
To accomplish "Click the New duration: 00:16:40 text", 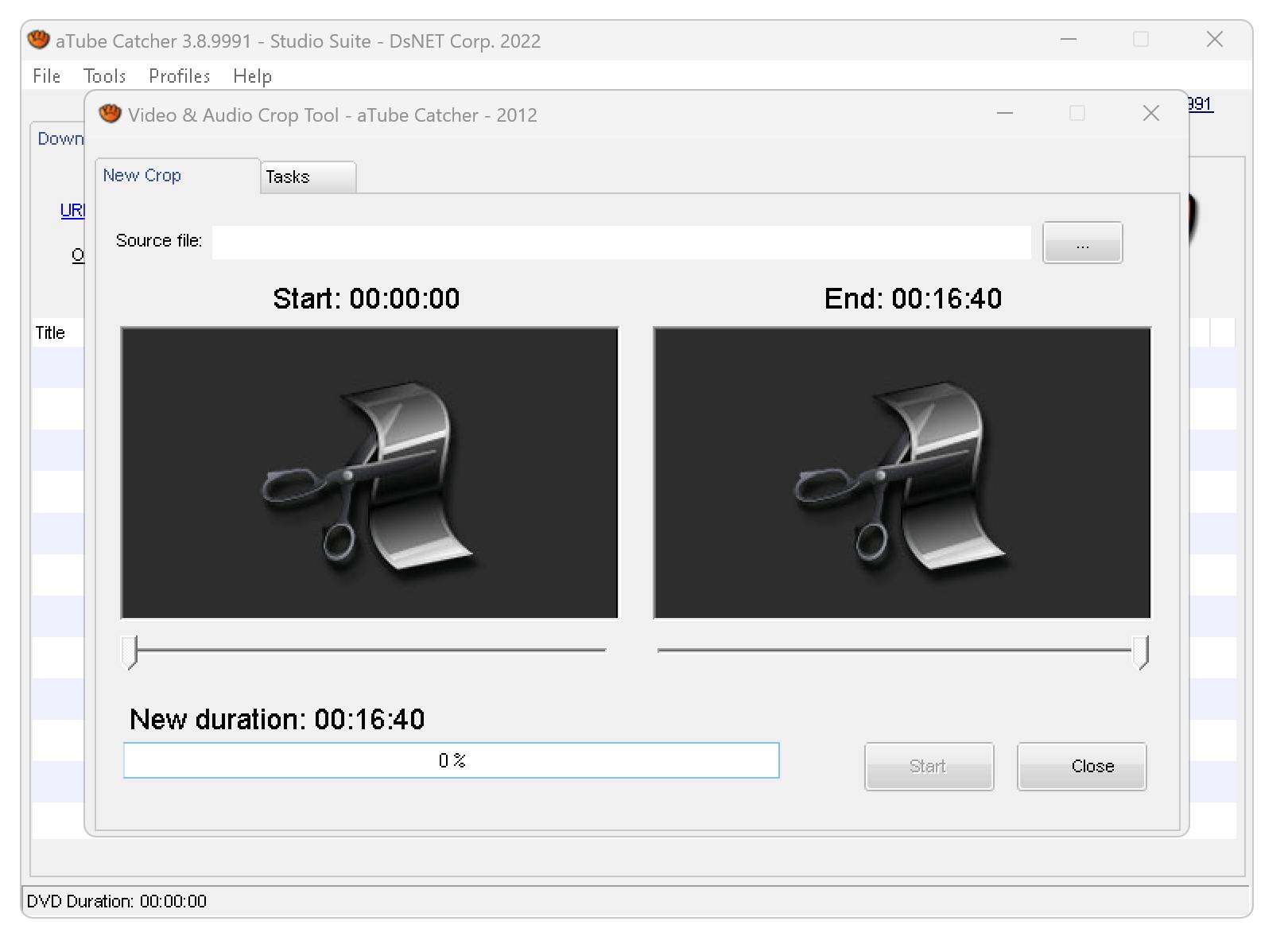I will pyautogui.click(x=277, y=720).
